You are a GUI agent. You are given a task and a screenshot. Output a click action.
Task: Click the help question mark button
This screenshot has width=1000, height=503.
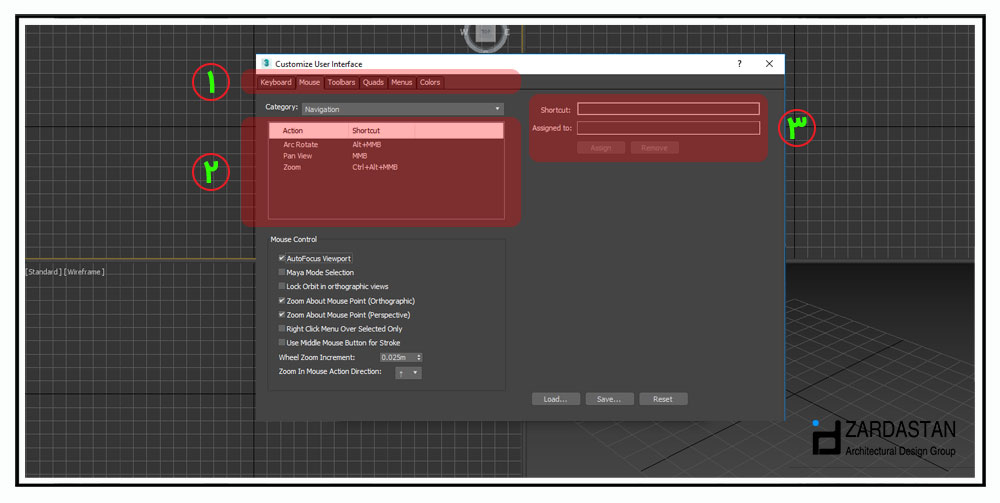pyautogui.click(x=739, y=64)
